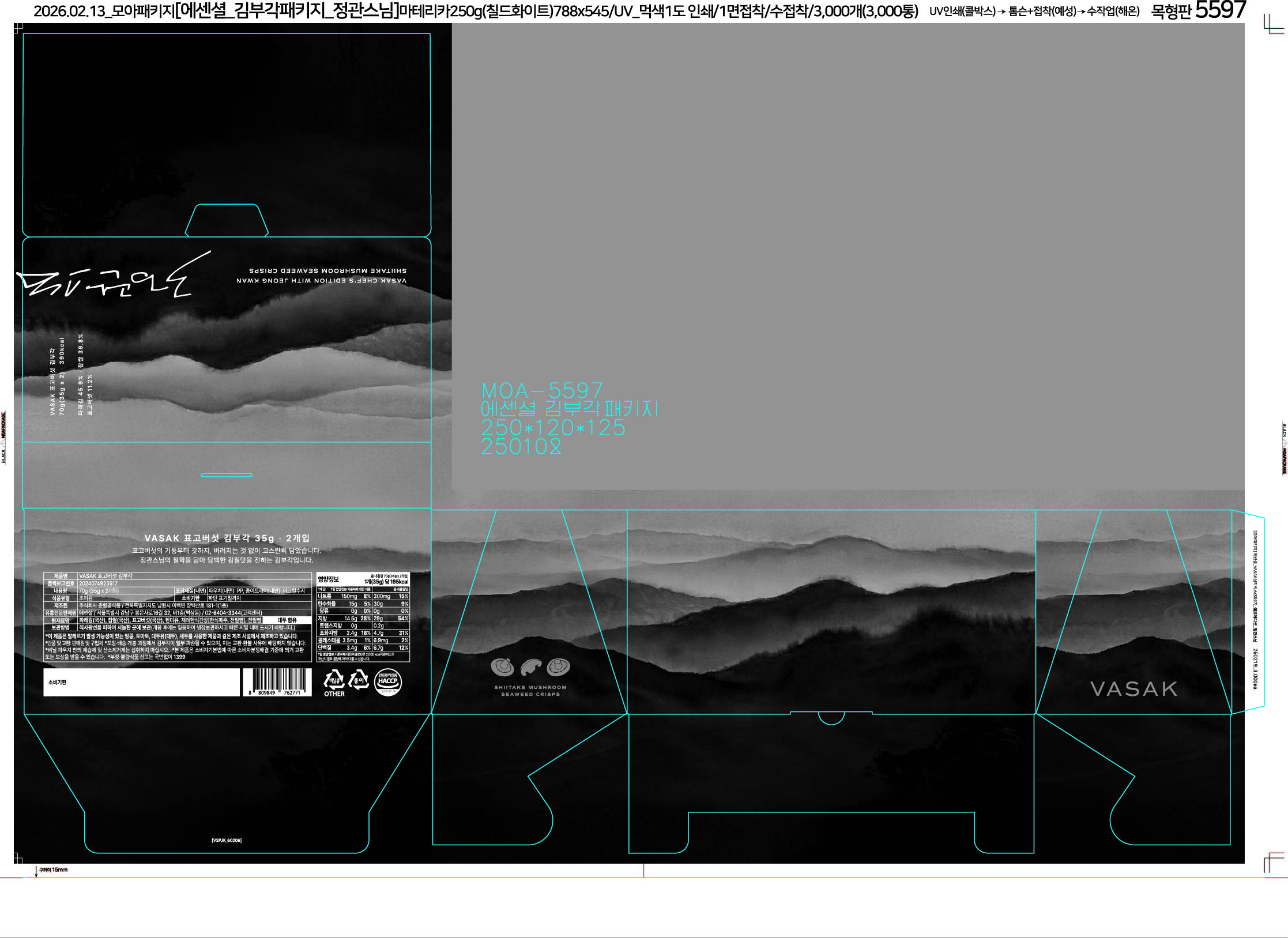Click the first shiitake mushroom illustration

coord(502,668)
